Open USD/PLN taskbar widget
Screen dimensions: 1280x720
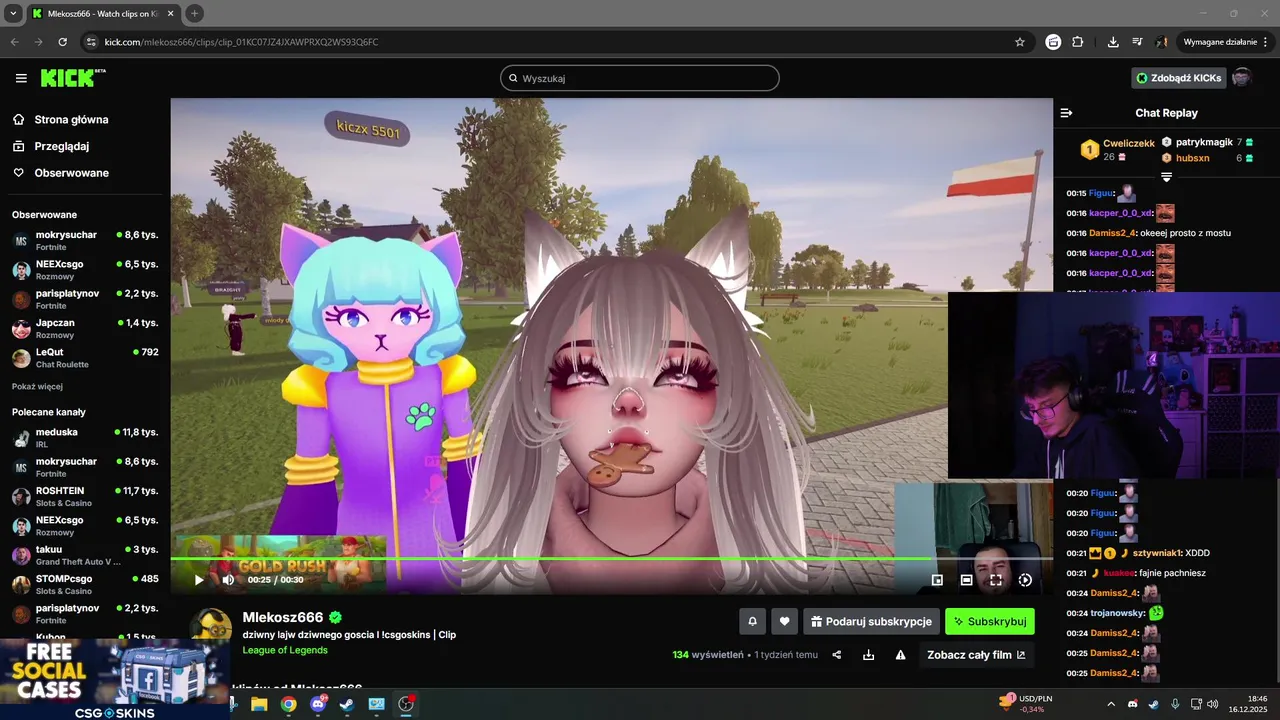[x=1027, y=704]
